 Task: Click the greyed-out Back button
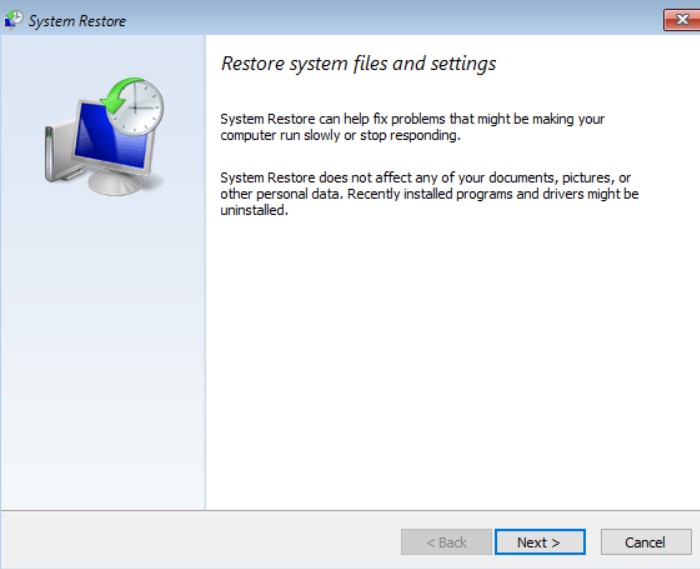446,542
